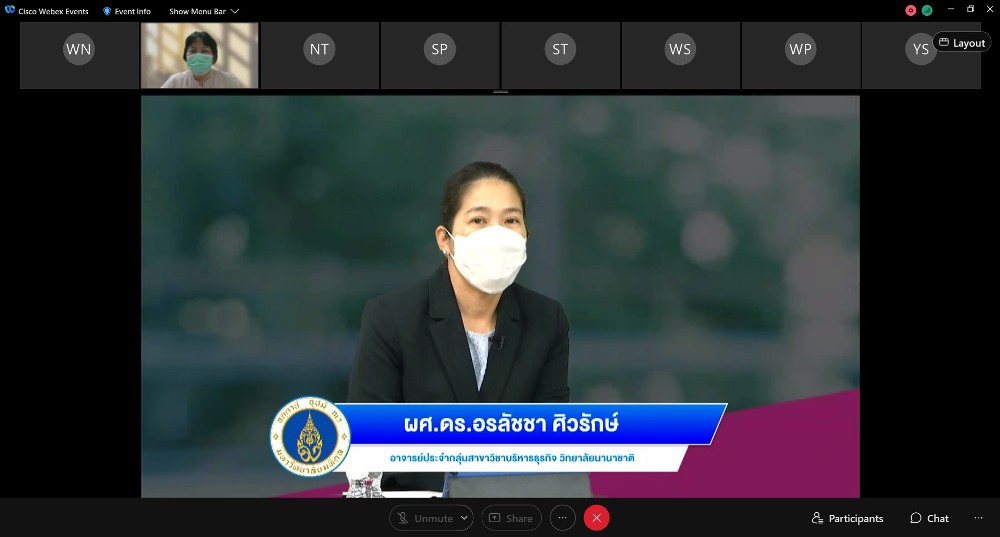Click the Event Info shield icon
This screenshot has width=1000, height=537.
click(107, 11)
